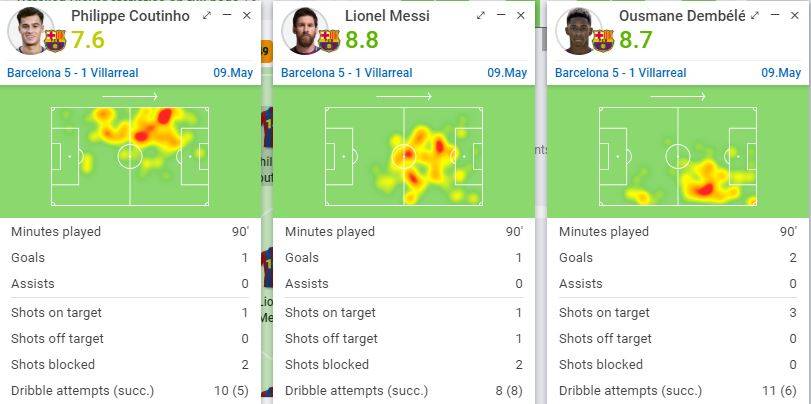This screenshot has width=811, height=404.
Task: Close the Lionel Messi panel
Action: click(x=521, y=16)
